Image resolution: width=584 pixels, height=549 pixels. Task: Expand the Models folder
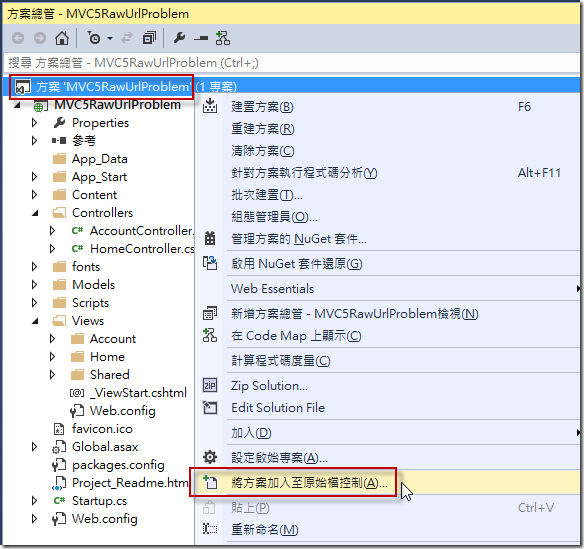pyautogui.click(x=34, y=285)
